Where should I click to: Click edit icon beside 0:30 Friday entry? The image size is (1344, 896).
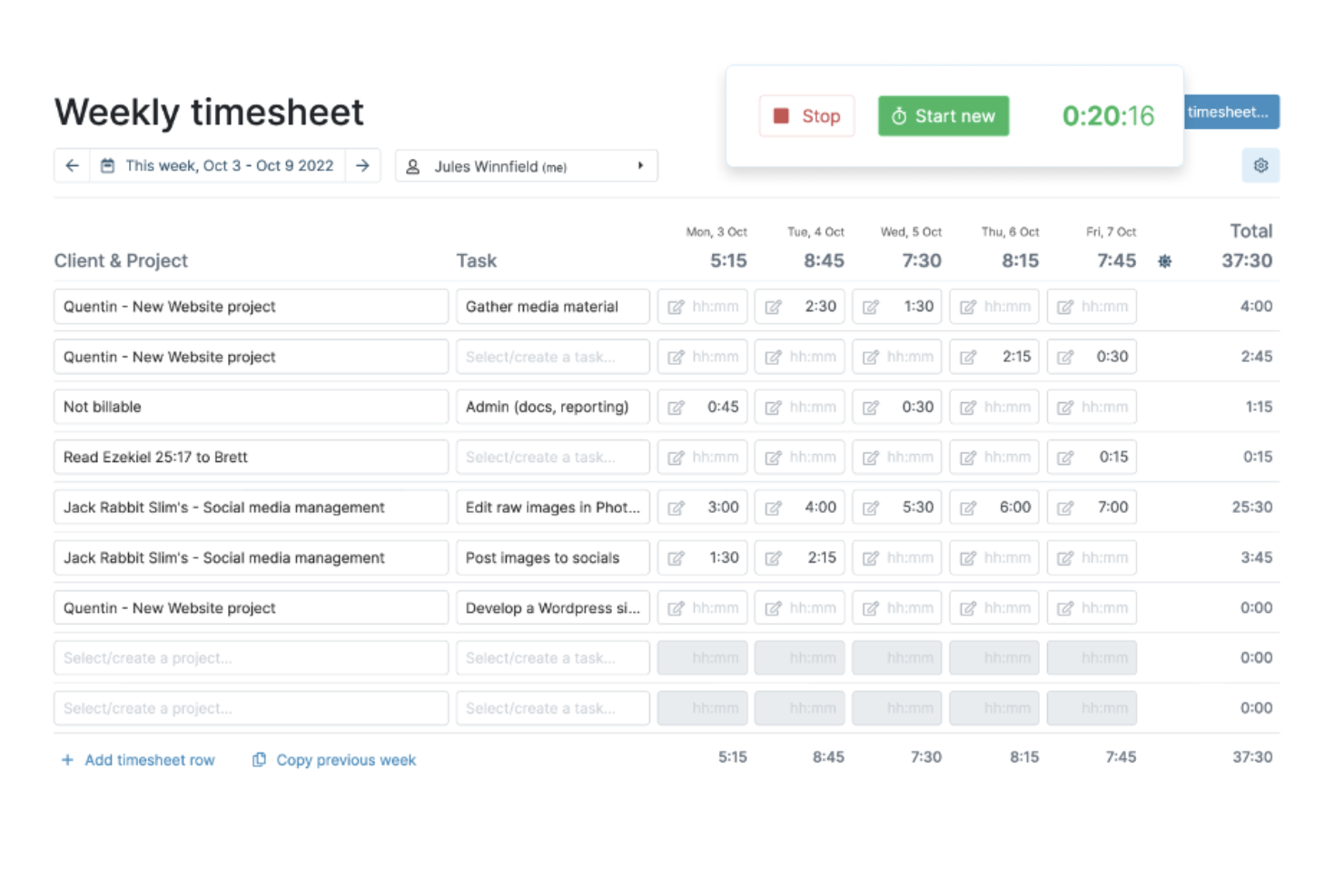(1065, 357)
